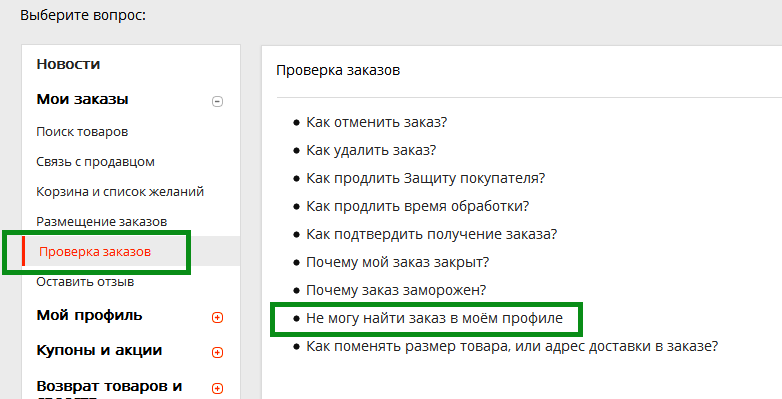Open question Почему мой заказ закрыт?

click(397, 262)
